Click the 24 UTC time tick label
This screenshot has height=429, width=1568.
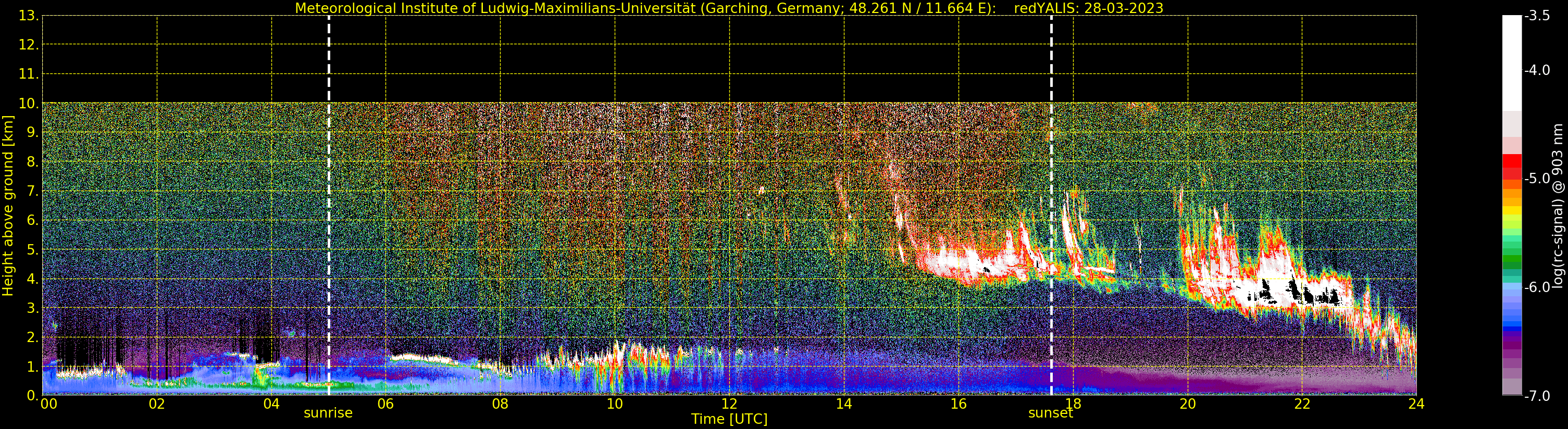pos(1416,404)
